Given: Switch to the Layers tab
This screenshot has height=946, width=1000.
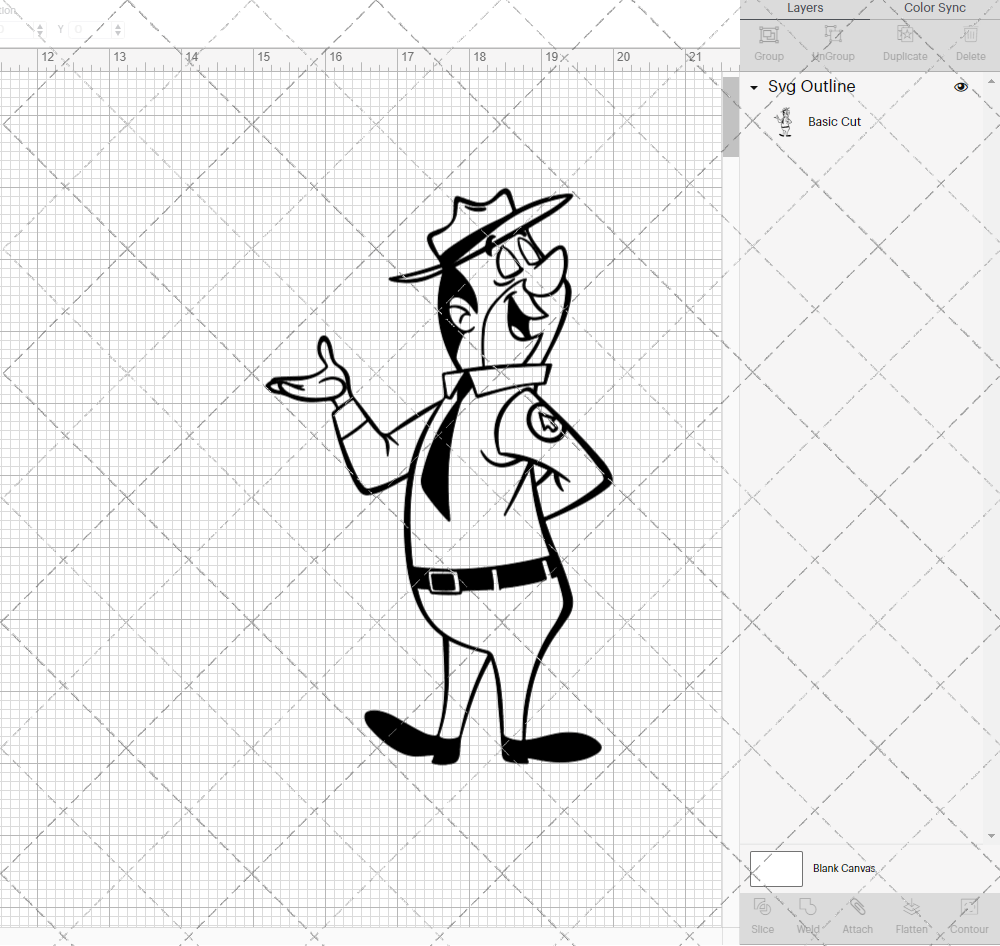Looking at the screenshot, I should point(805,8).
